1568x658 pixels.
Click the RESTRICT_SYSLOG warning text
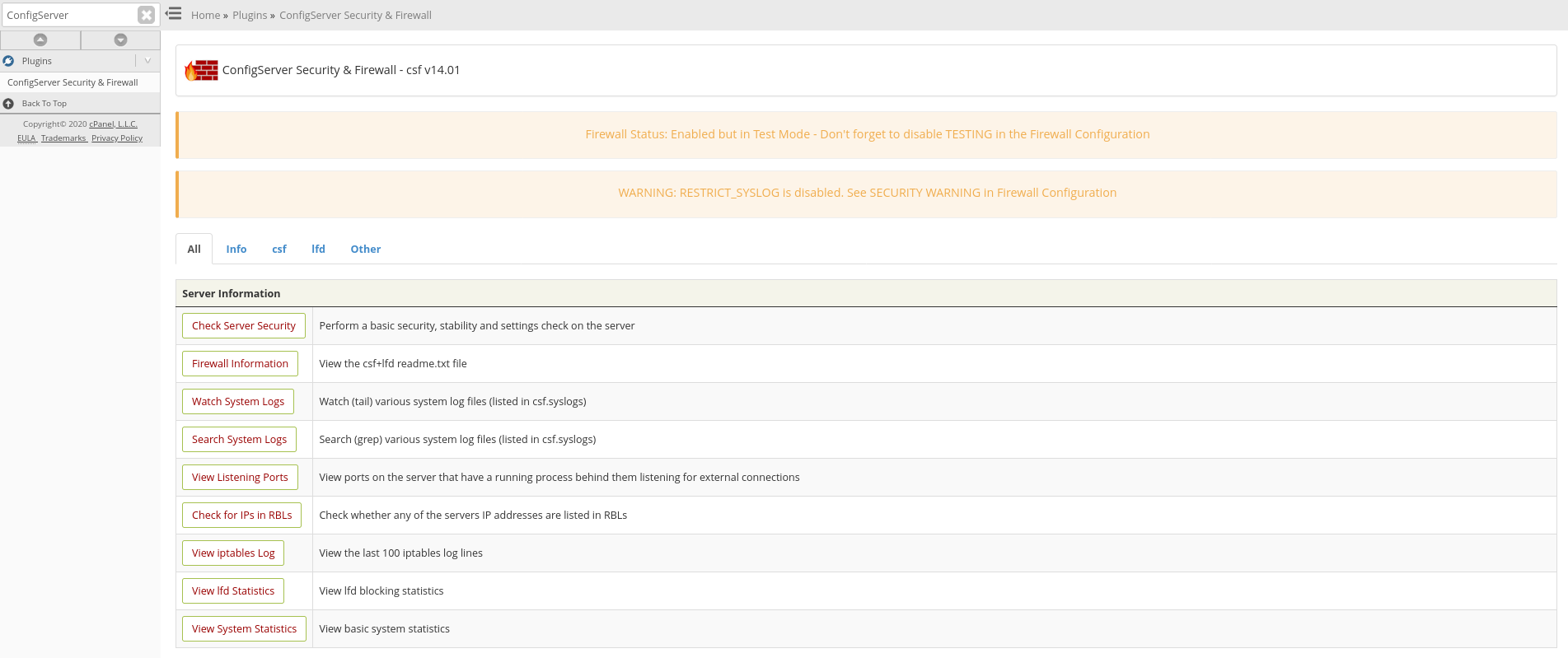[868, 193]
